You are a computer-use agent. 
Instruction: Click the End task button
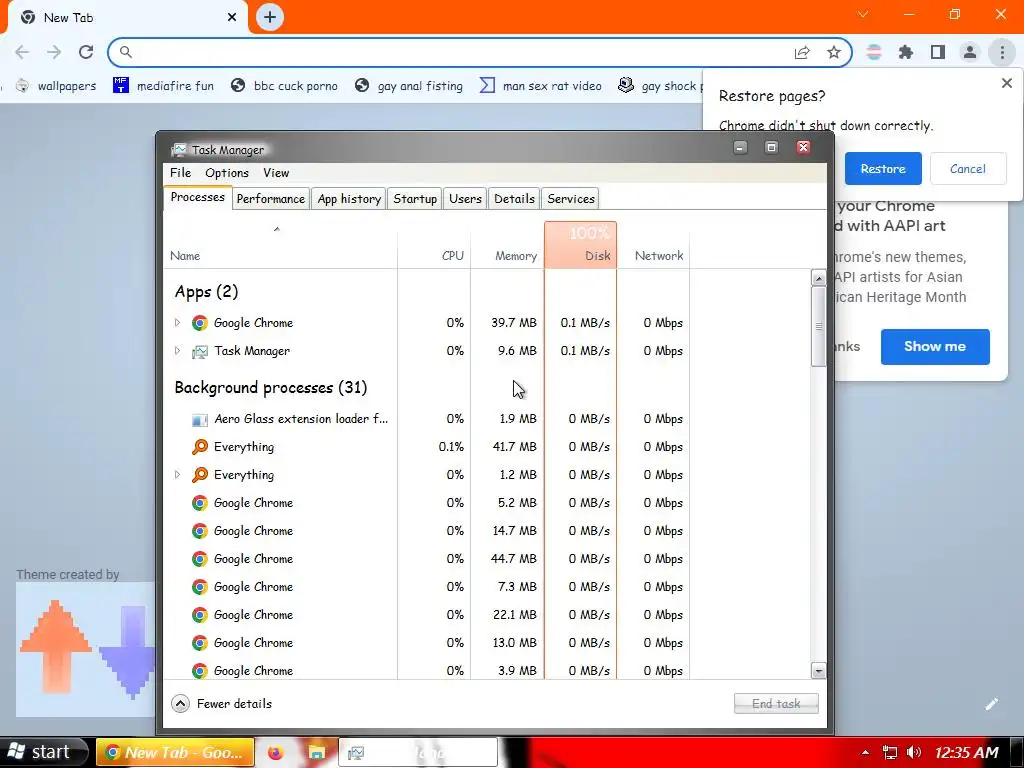pos(776,703)
